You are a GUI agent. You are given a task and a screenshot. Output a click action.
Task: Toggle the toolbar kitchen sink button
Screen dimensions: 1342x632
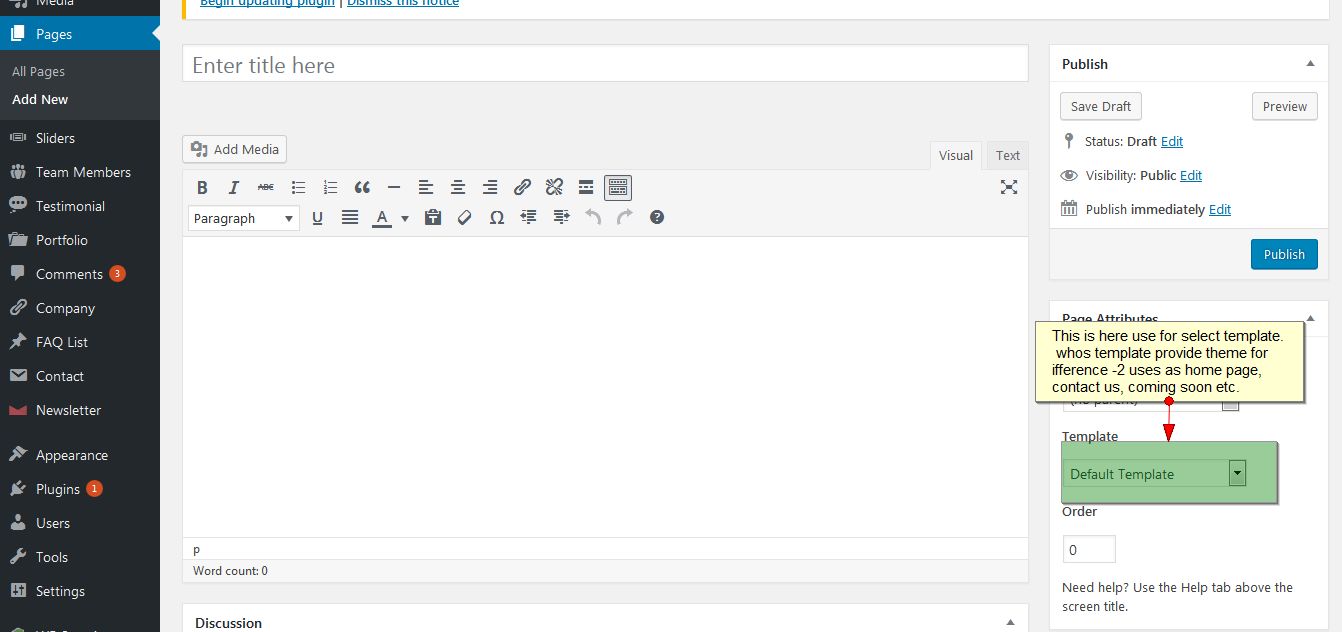(618, 187)
